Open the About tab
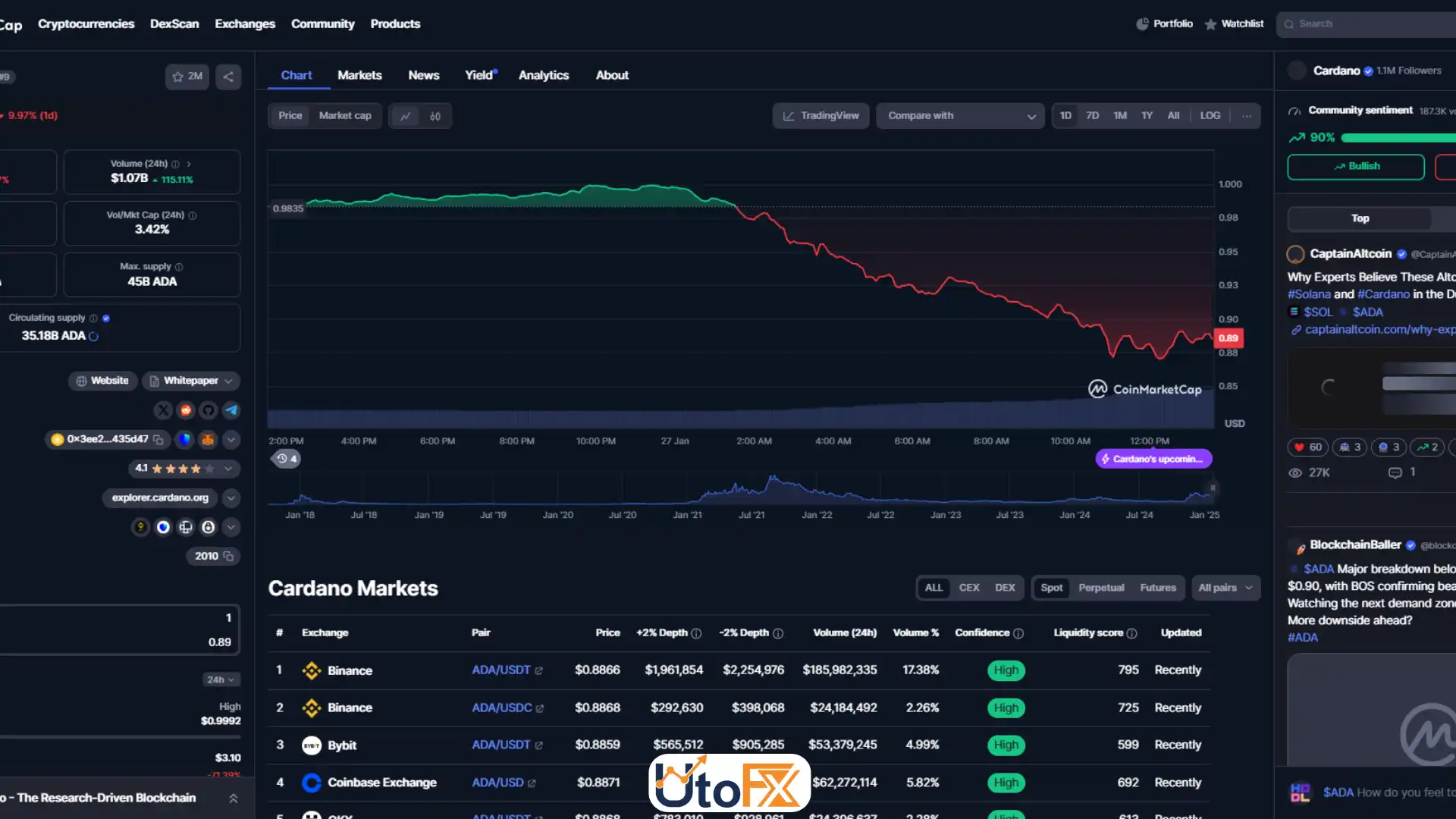Screen dimensions: 1456x819 tap(612, 75)
